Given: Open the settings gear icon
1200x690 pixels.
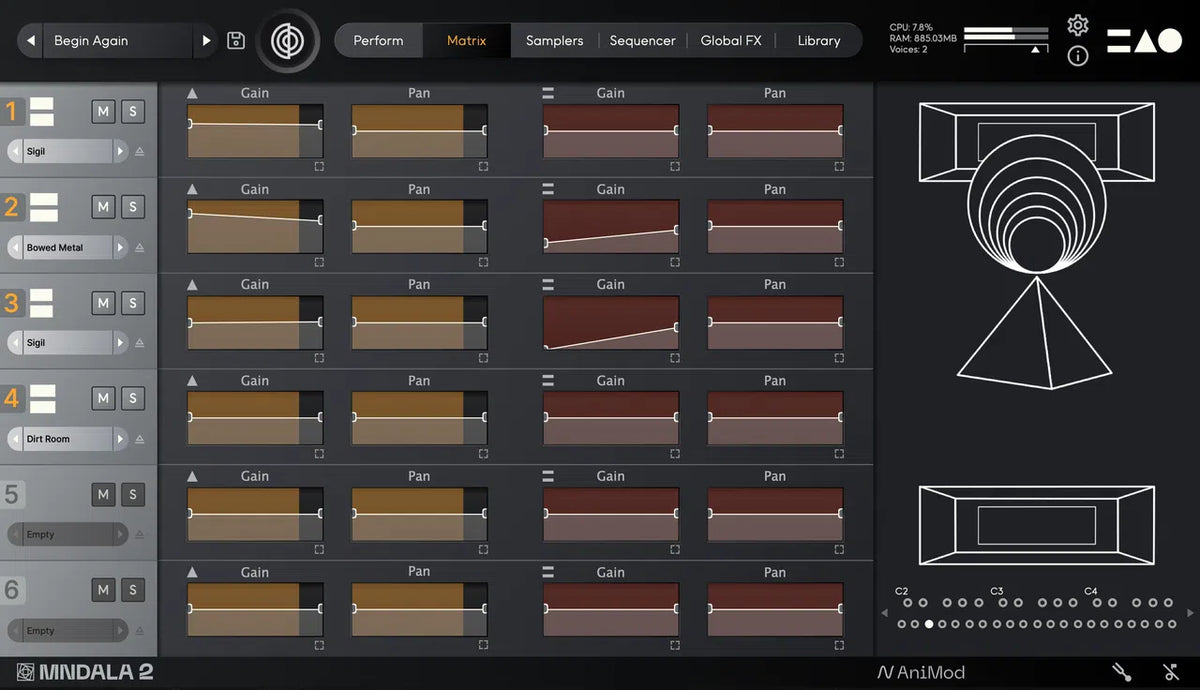Looking at the screenshot, I should pos(1077,25).
